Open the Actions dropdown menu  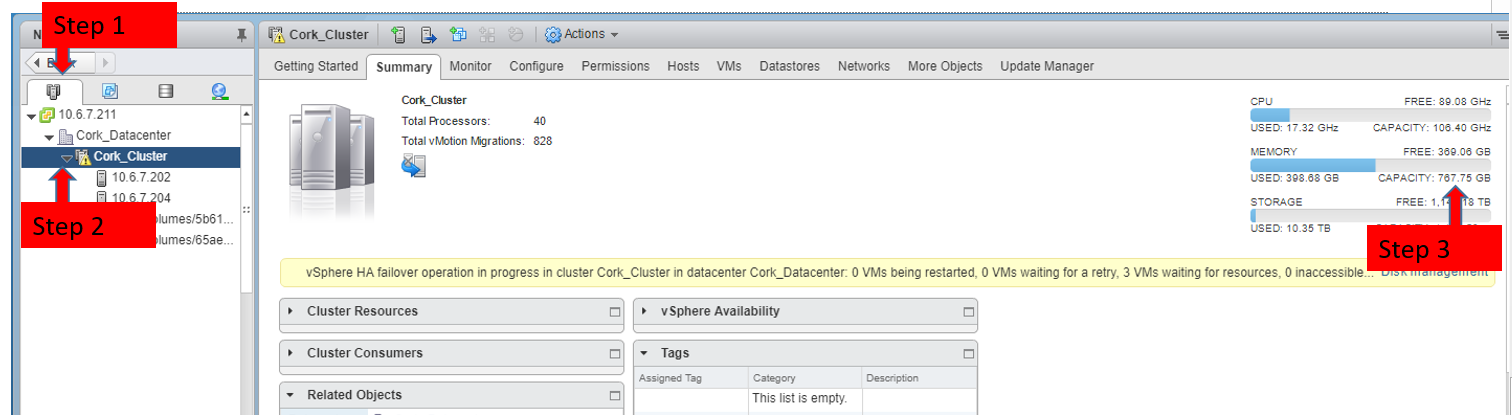point(582,35)
